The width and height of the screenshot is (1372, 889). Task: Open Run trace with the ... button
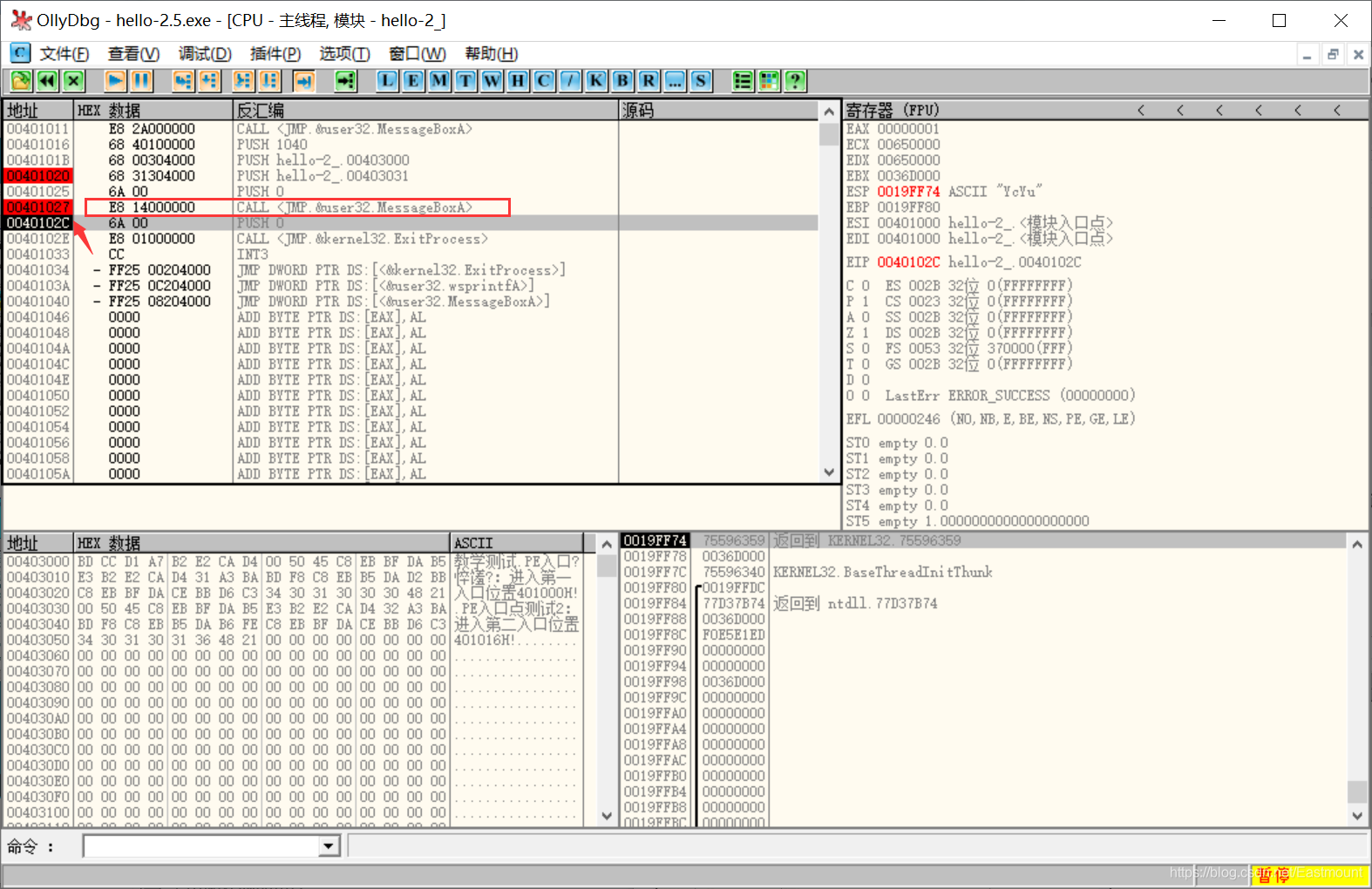[675, 81]
